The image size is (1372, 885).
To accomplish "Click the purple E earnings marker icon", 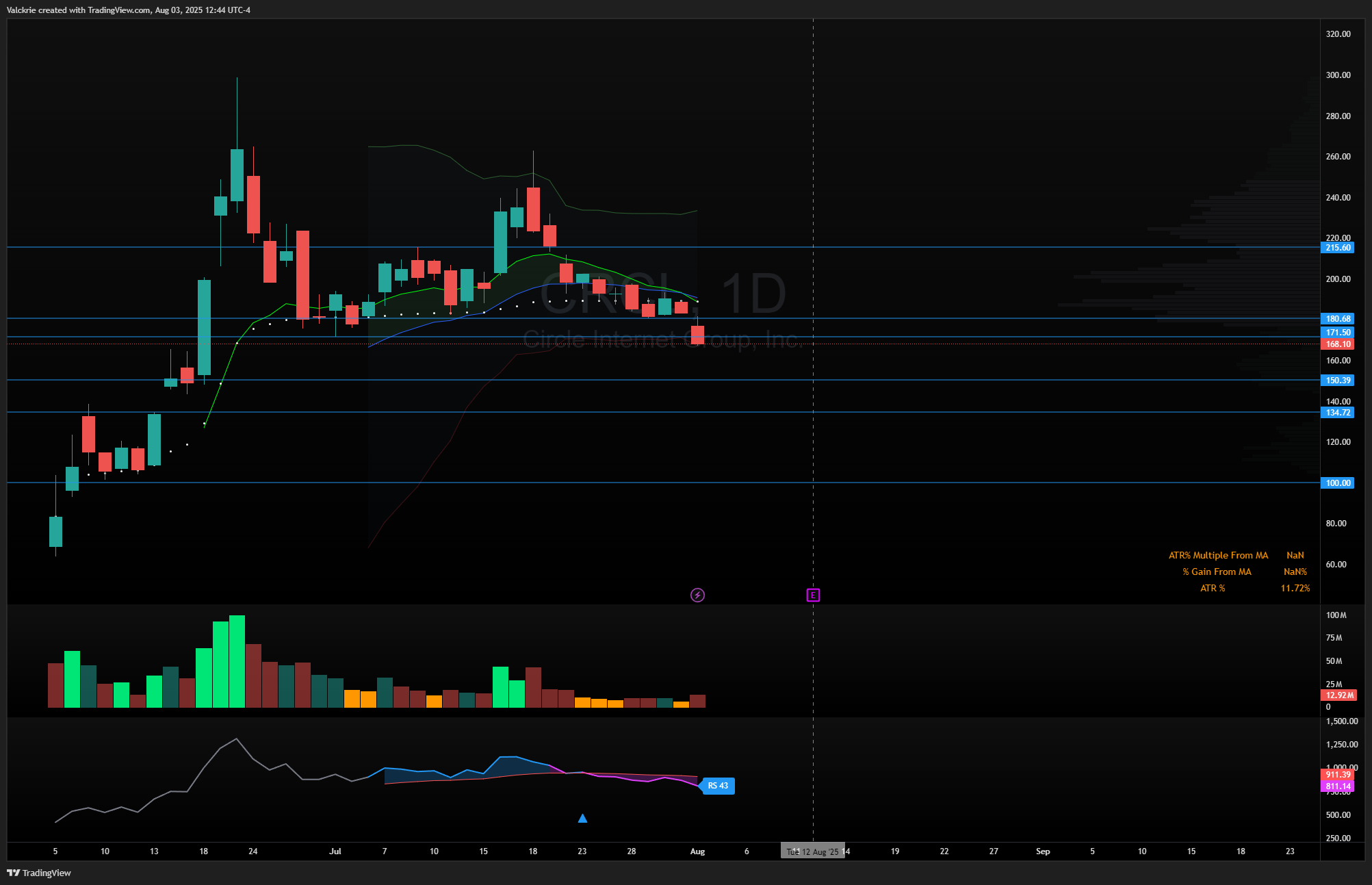I will coord(813,595).
